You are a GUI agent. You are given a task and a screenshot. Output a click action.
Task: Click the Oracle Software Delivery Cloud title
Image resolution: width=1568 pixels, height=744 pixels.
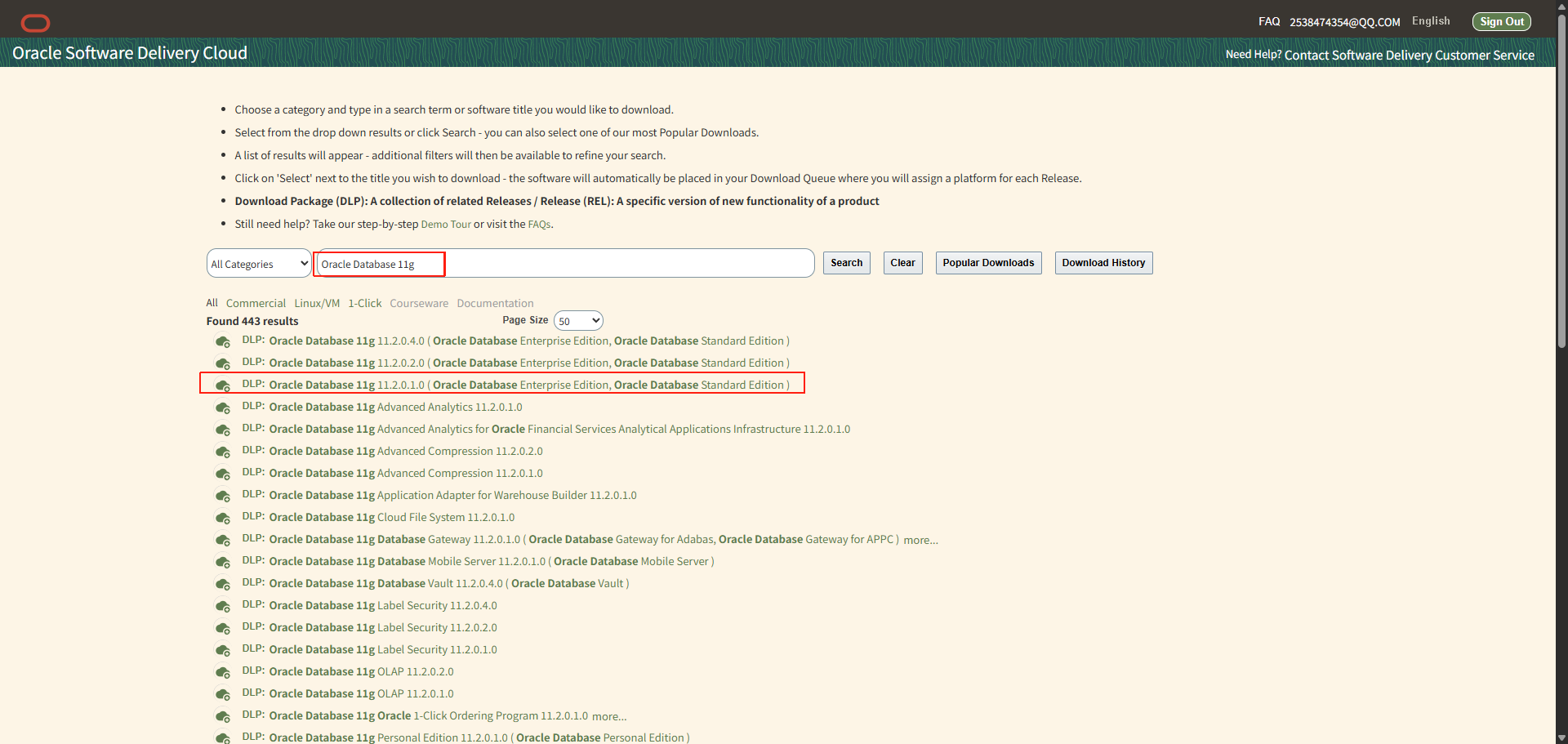pos(130,53)
